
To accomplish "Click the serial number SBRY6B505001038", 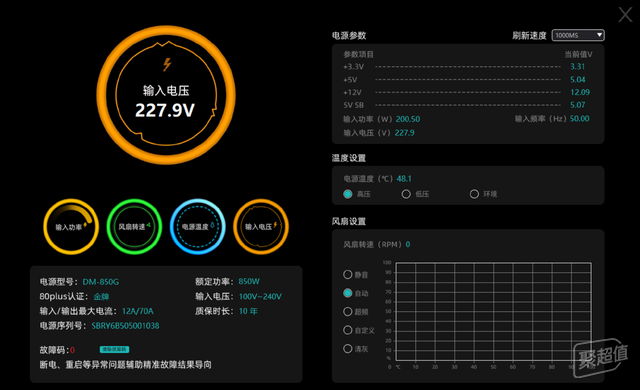I will pyautogui.click(x=125, y=326).
